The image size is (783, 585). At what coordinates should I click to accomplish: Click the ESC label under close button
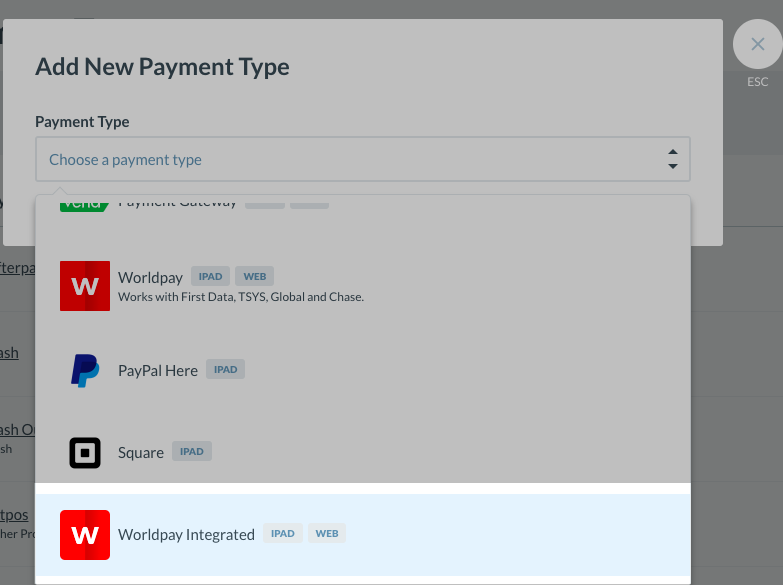point(758,82)
